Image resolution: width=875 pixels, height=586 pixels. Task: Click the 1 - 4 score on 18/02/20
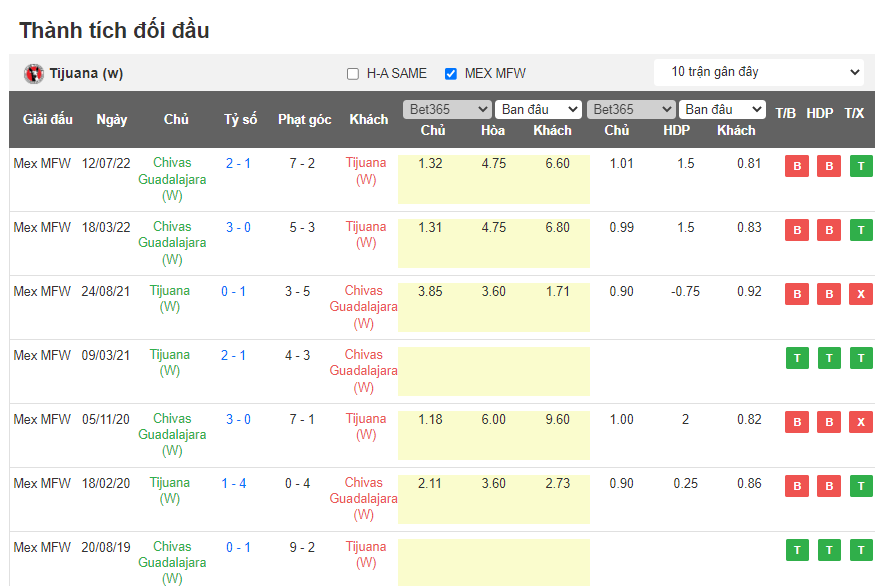(x=234, y=483)
